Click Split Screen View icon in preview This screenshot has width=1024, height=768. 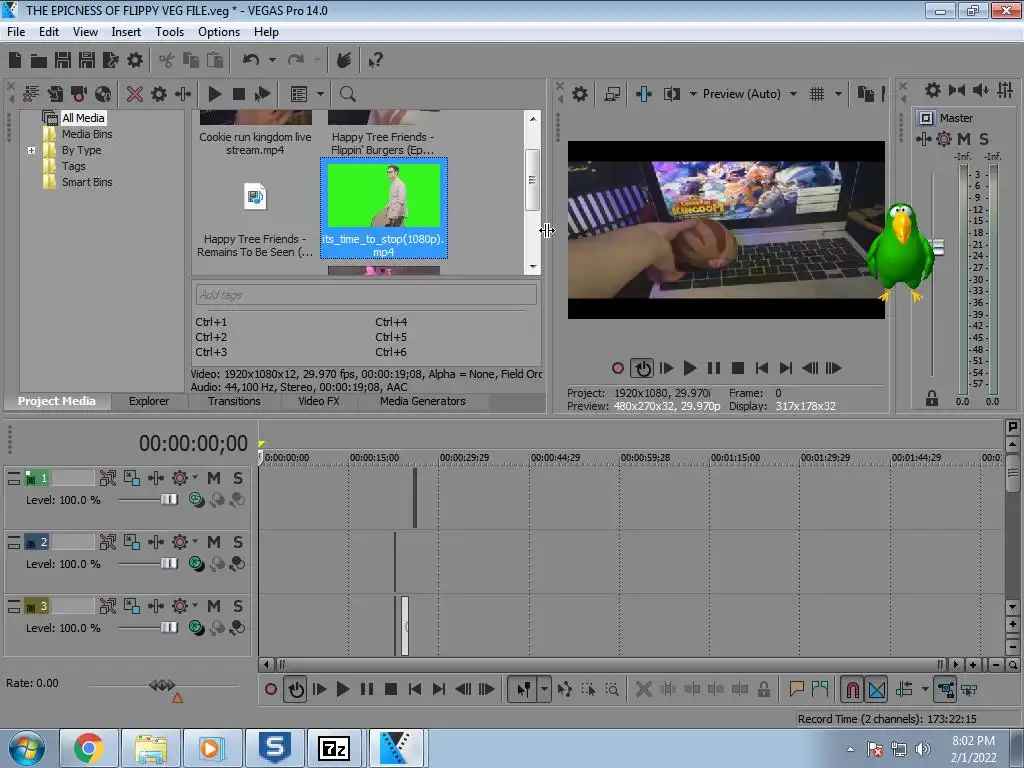672,94
